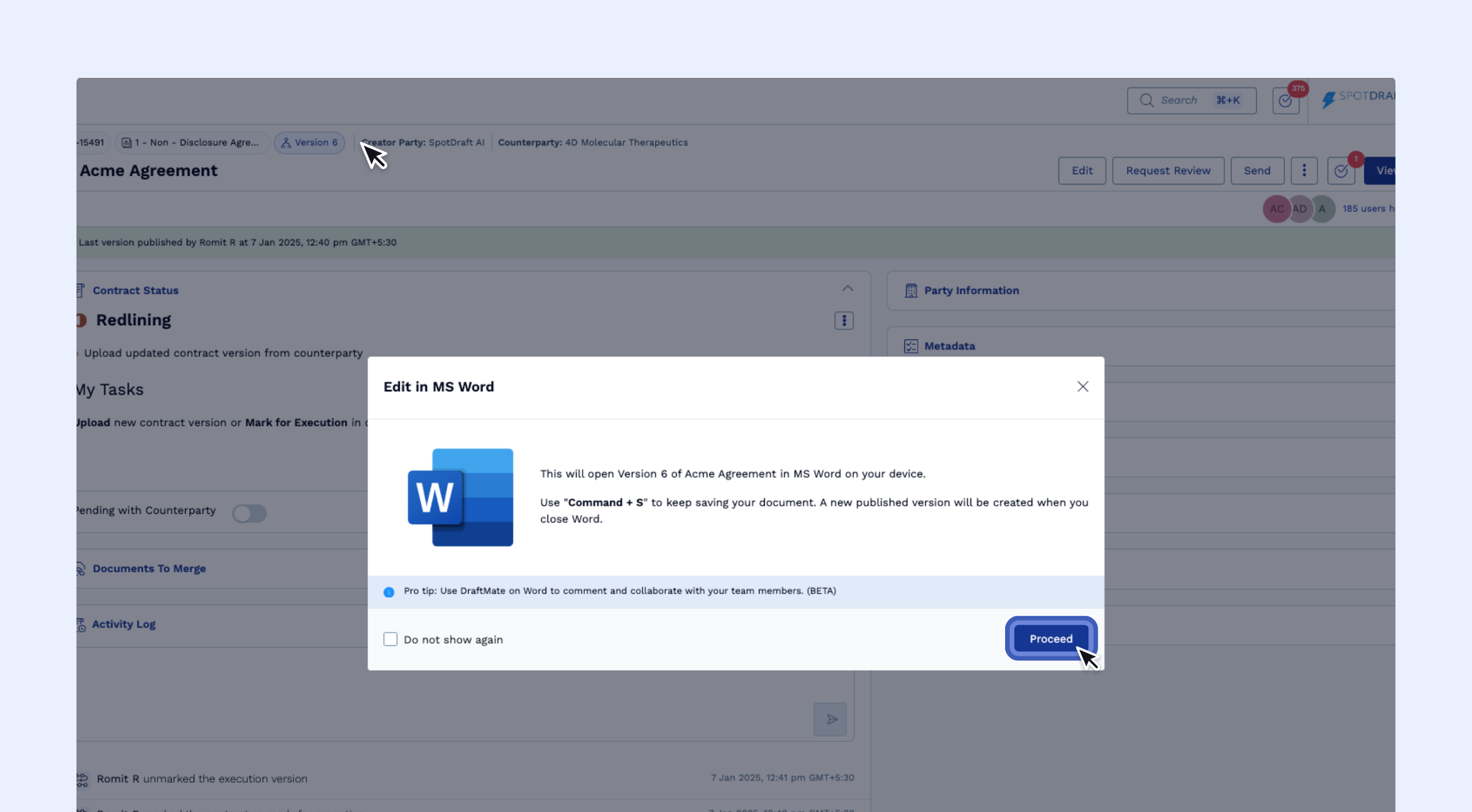
Task: Close the Edit in MS Word dialog
Action: click(x=1083, y=387)
